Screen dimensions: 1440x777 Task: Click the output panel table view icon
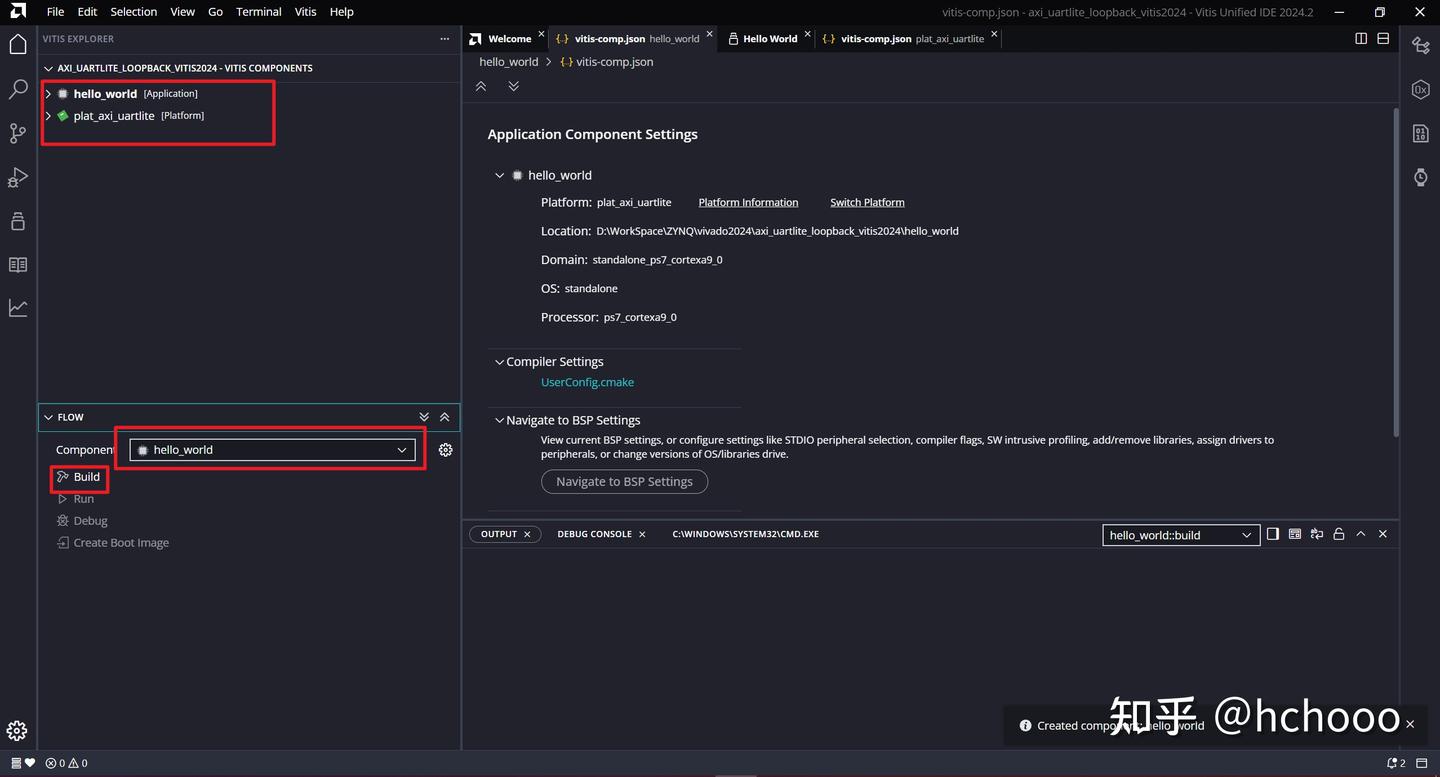1295,534
